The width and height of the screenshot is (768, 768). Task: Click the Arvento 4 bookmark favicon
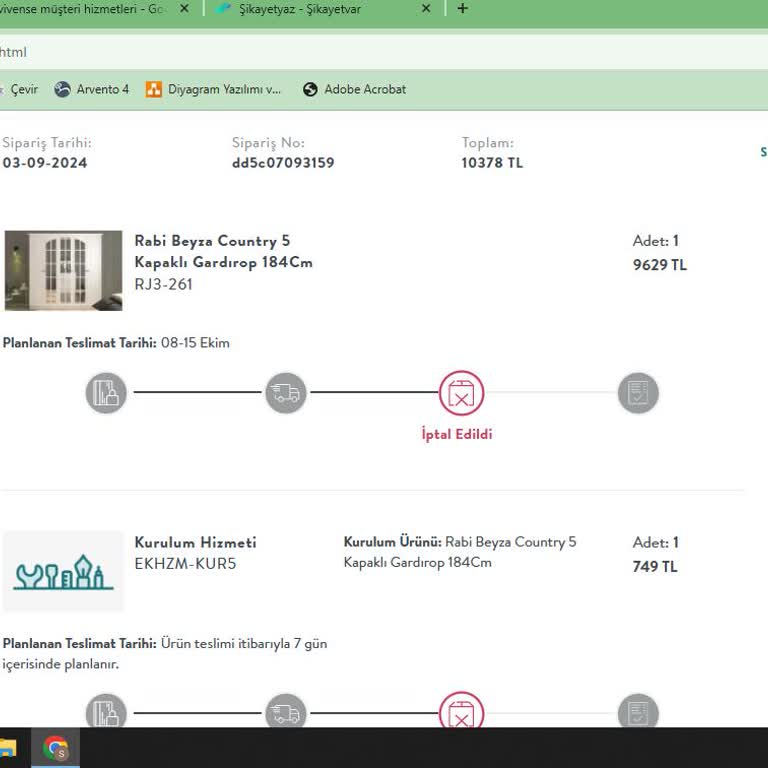click(x=62, y=89)
